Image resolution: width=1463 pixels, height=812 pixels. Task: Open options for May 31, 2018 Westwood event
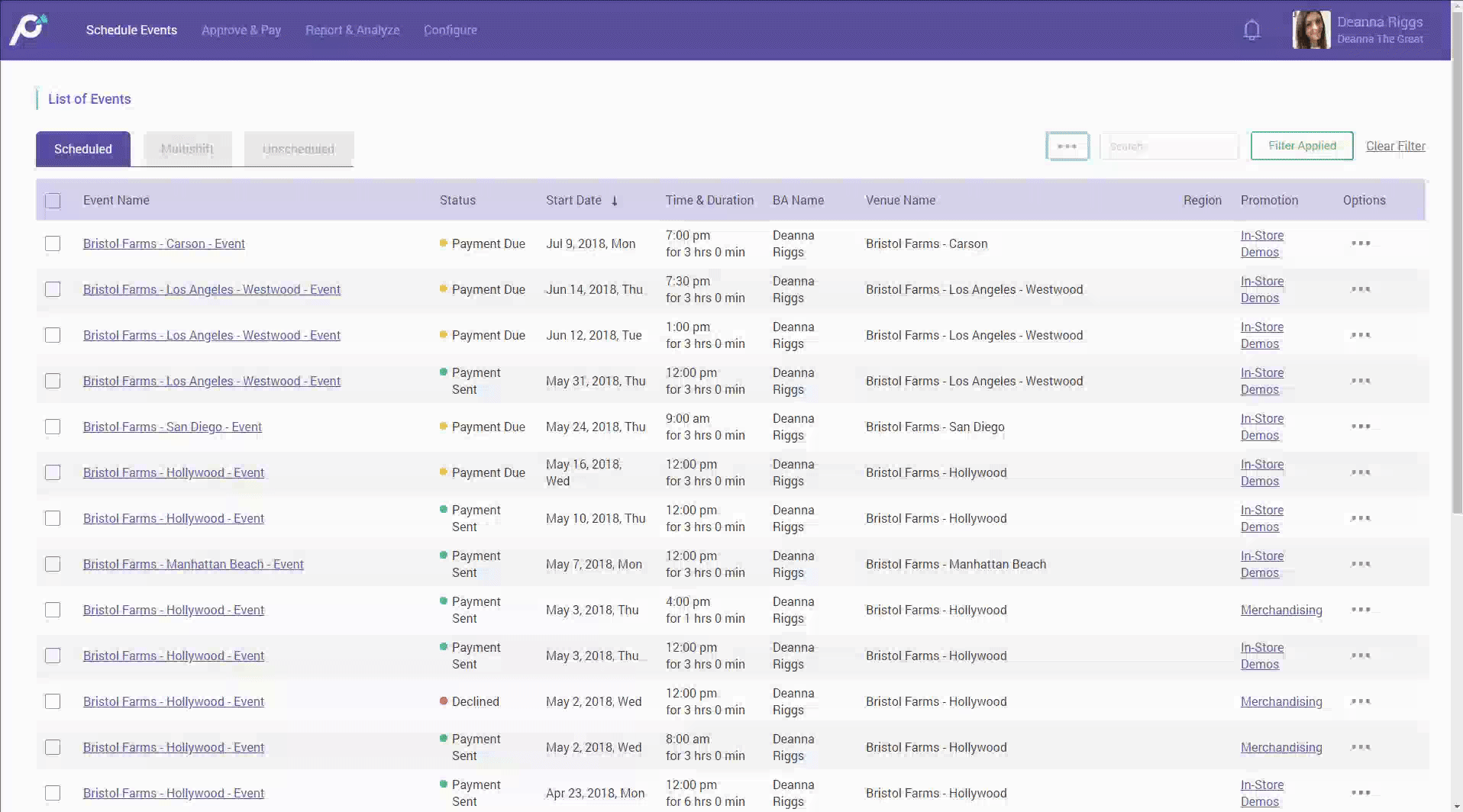pos(1361,381)
